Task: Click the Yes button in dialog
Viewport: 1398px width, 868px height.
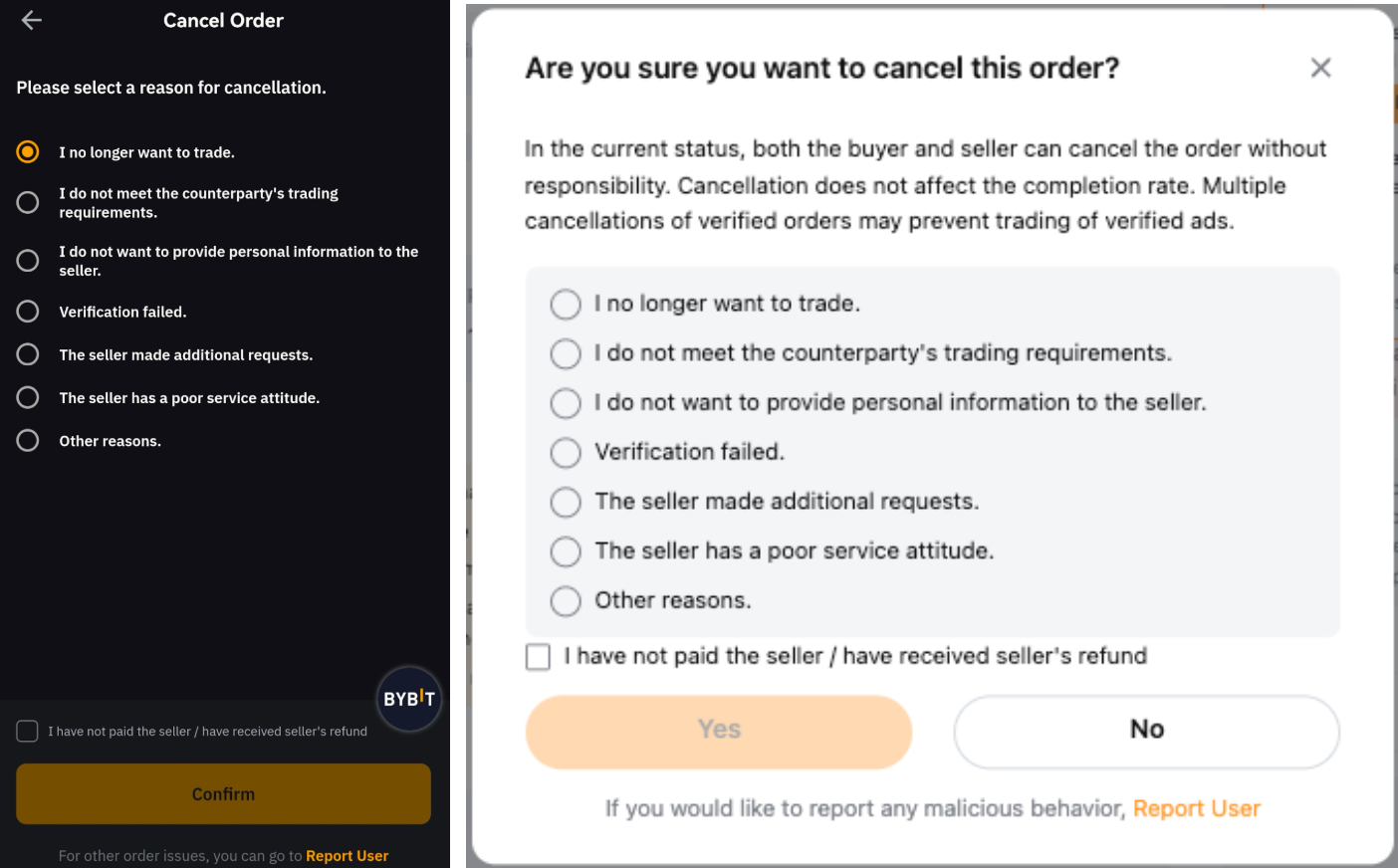Action: [718, 731]
